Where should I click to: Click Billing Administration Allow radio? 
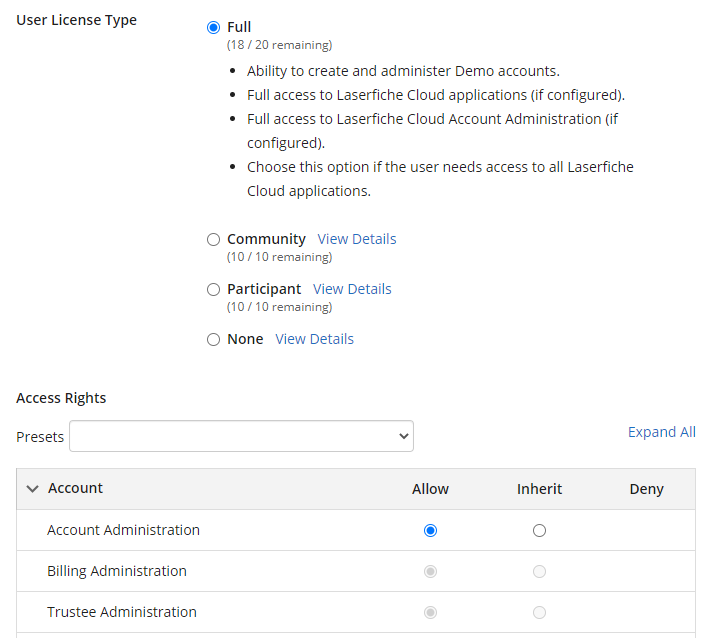430,572
